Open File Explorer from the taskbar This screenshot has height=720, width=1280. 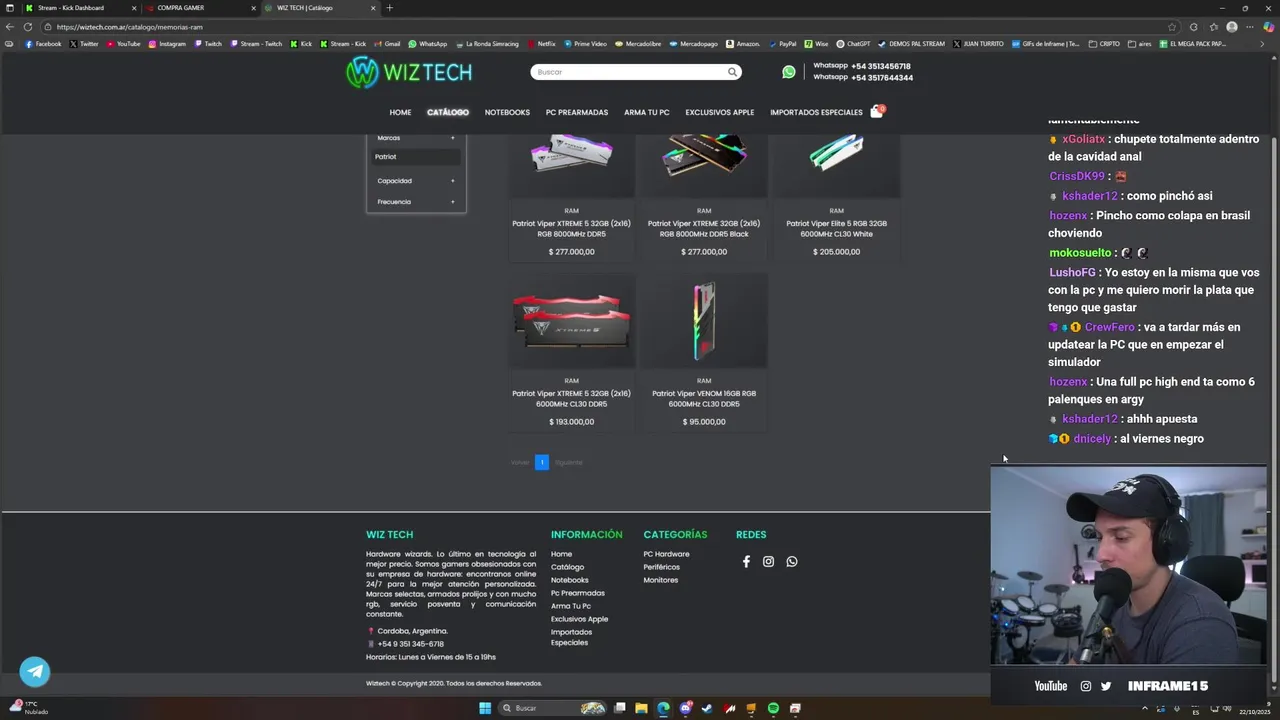pos(641,708)
